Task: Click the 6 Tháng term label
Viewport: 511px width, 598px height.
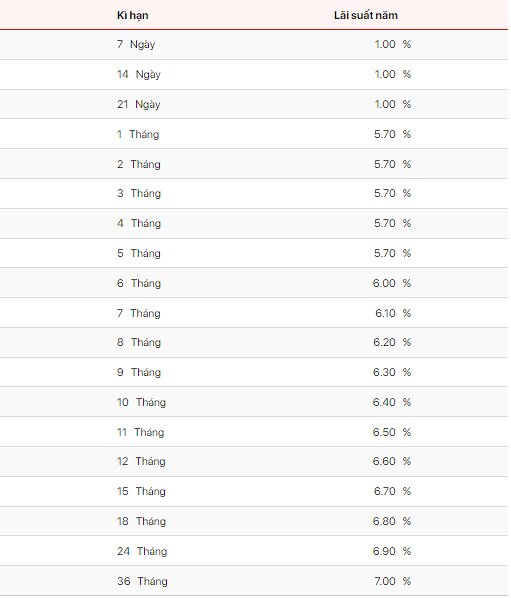Action: pyautogui.click(x=139, y=283)
